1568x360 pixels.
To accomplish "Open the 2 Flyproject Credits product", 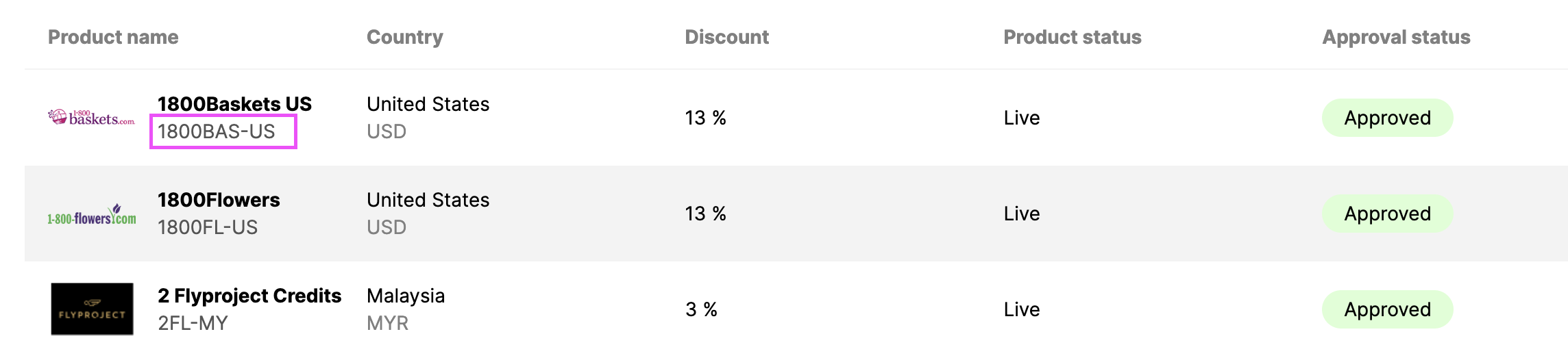I will coord(249,296).
